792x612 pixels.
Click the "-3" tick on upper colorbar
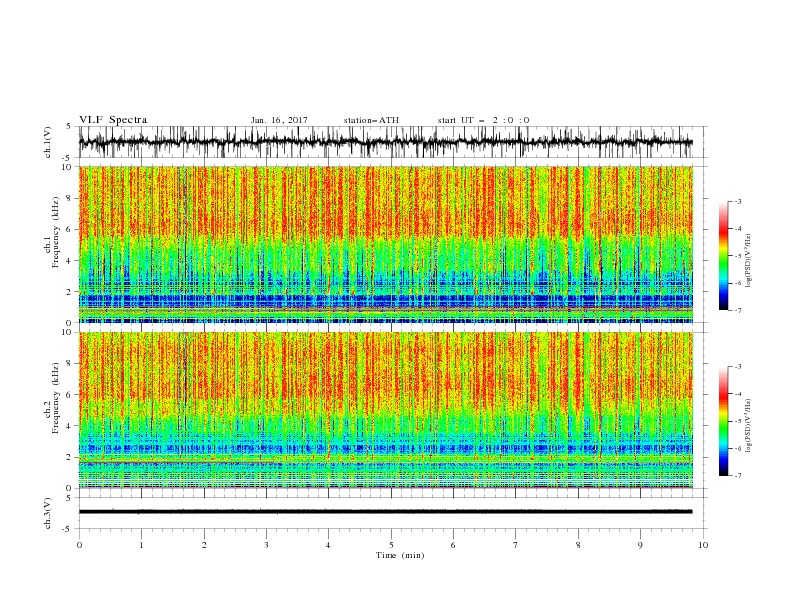point(738,201)
